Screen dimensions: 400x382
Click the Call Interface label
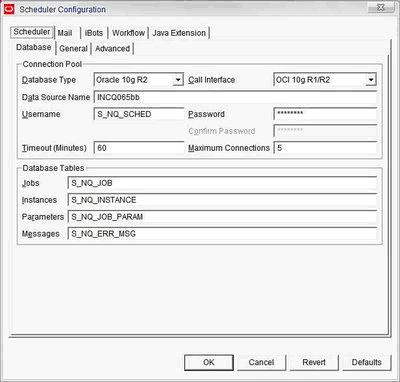212,80
